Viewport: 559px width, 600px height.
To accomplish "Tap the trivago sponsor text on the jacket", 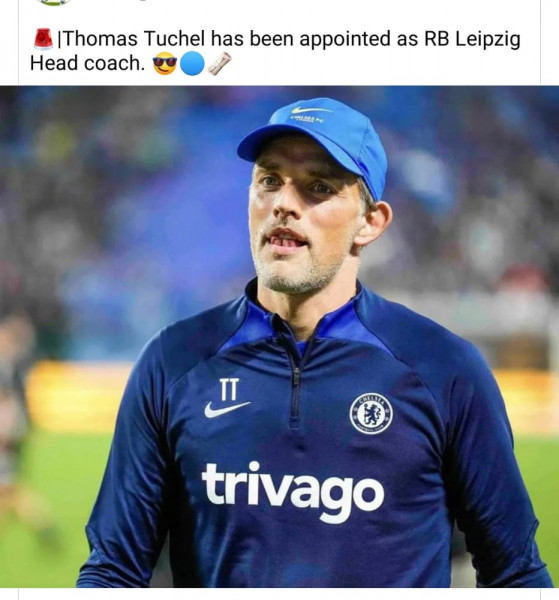I will [293, 492].
